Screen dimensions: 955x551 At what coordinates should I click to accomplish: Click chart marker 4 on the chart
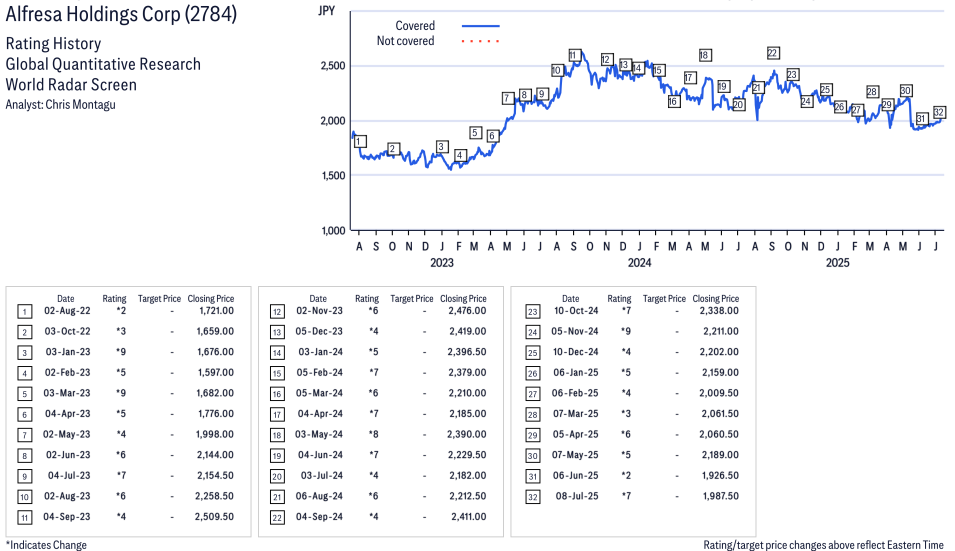[x=460, y=155]
